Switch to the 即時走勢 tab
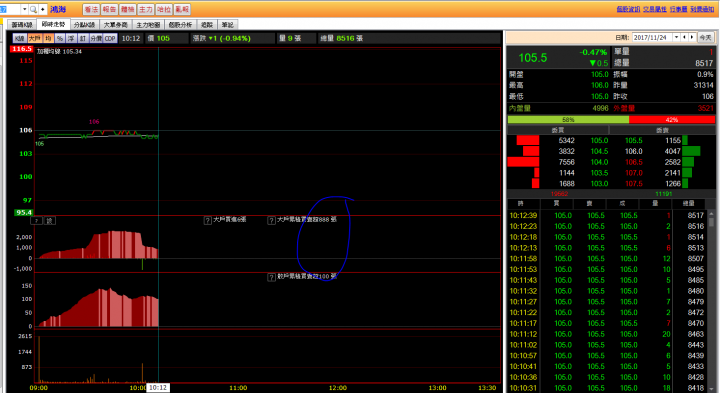Image resolution: width=720 pixels, height=393 pixels. (53, 24)
